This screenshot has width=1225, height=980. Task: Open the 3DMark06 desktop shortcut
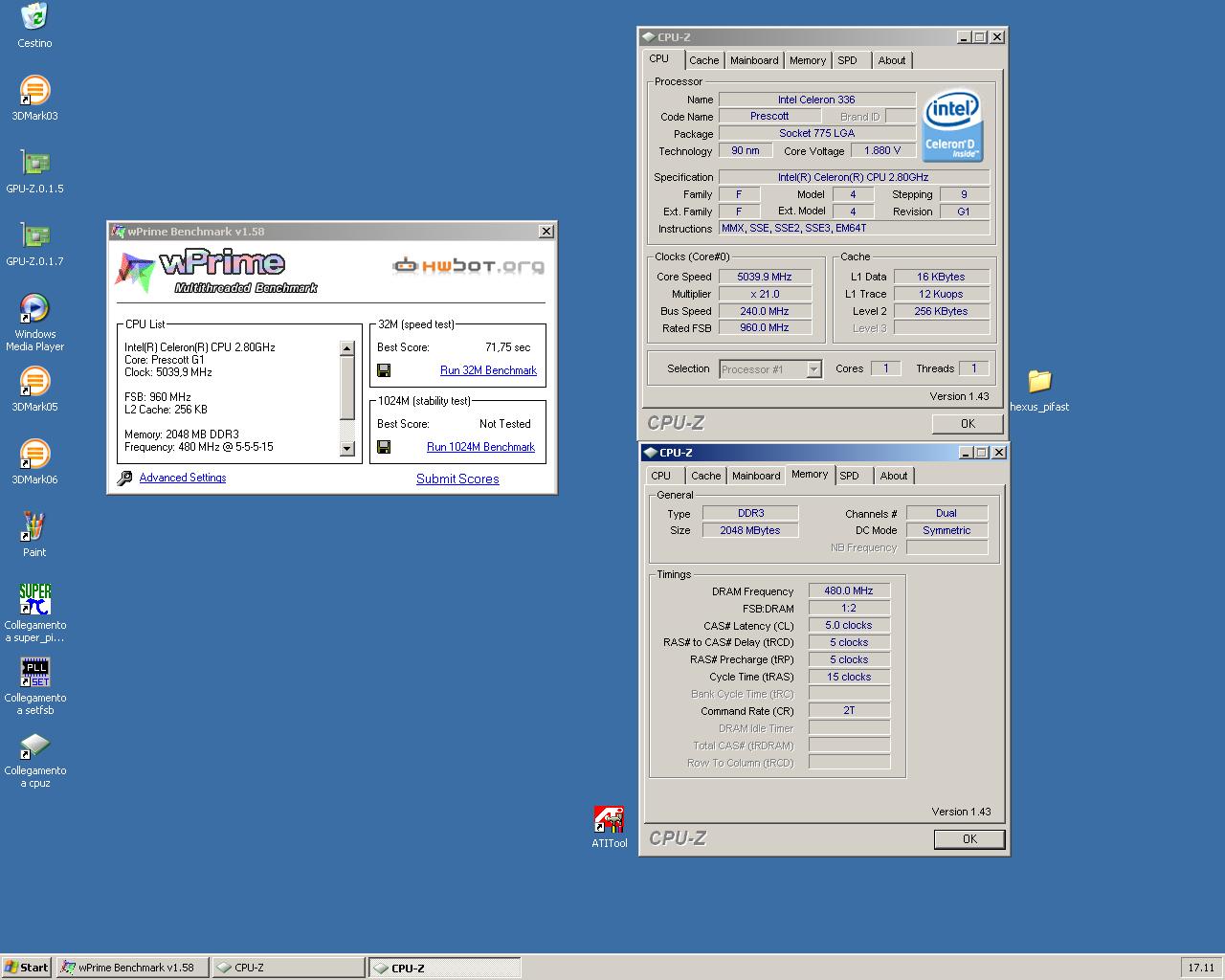point(34,454)
